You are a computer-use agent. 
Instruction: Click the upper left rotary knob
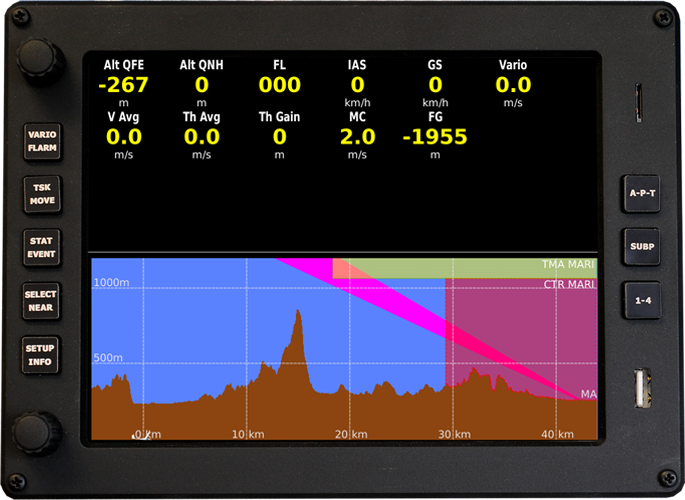coord(40,61)
